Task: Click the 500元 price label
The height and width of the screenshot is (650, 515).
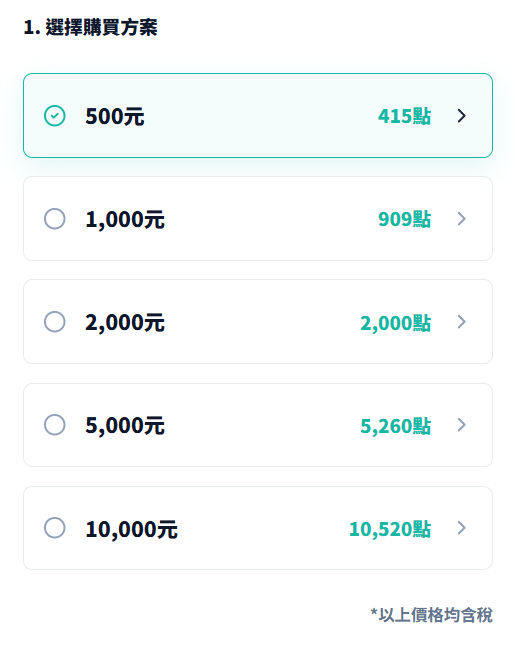Action: (115, 116)
